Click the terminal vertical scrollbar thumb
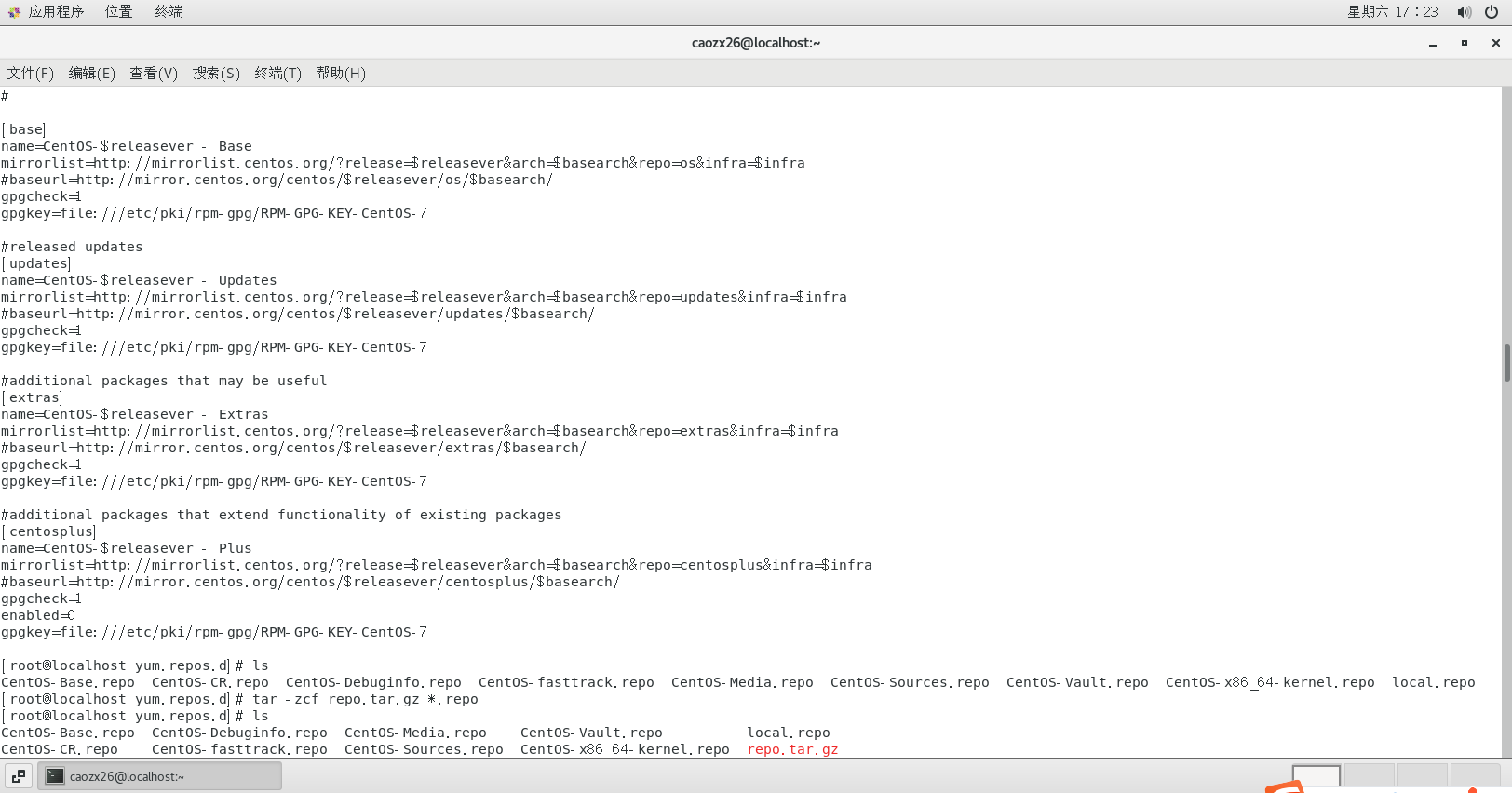The width and height of the screenshot is (1512, 793). [x=1506, y=363]
